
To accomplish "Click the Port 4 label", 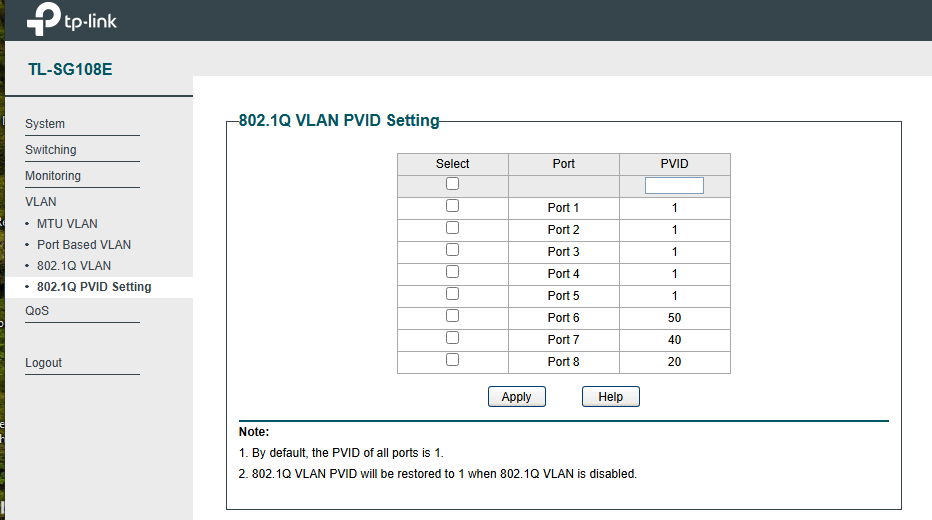I will [x=563, y=274].
